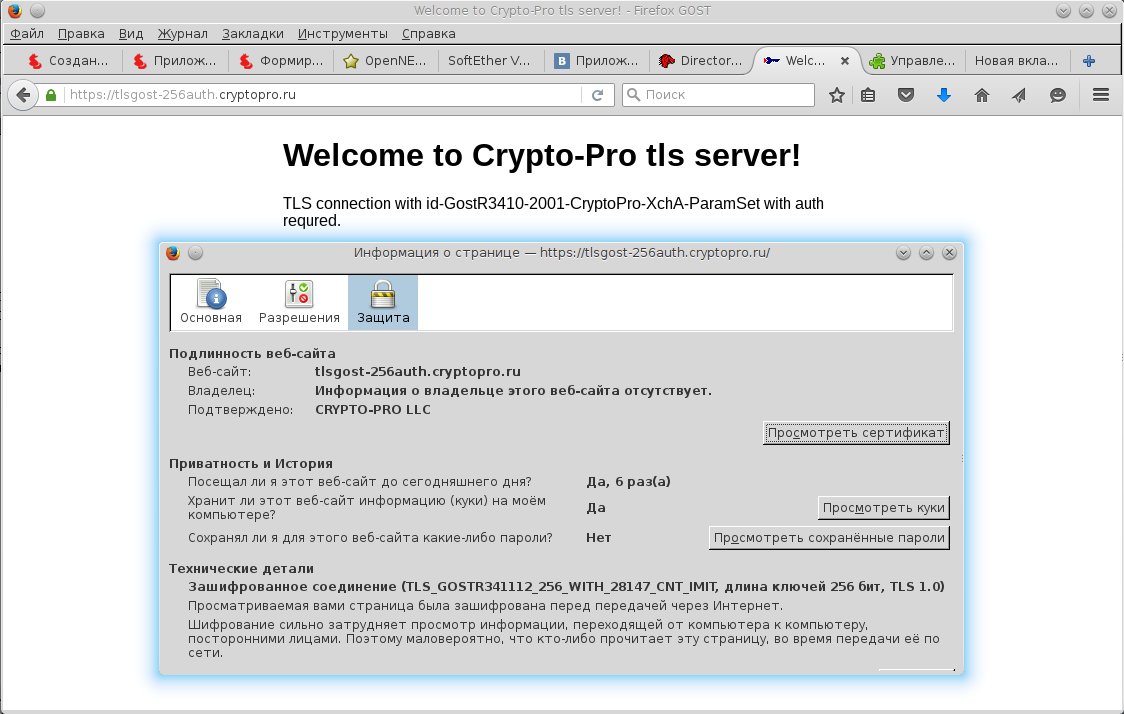Image resolution: width=1124 pixels, height=714 pixels.
Task: Click Просмотреть сохранённые пароли button
Action: 829,538
